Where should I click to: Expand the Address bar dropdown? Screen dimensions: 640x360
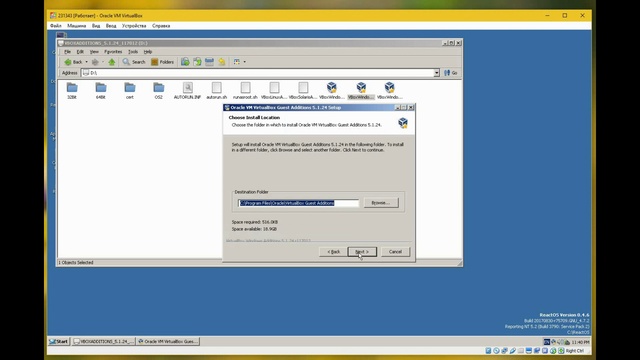click(436, 73)
